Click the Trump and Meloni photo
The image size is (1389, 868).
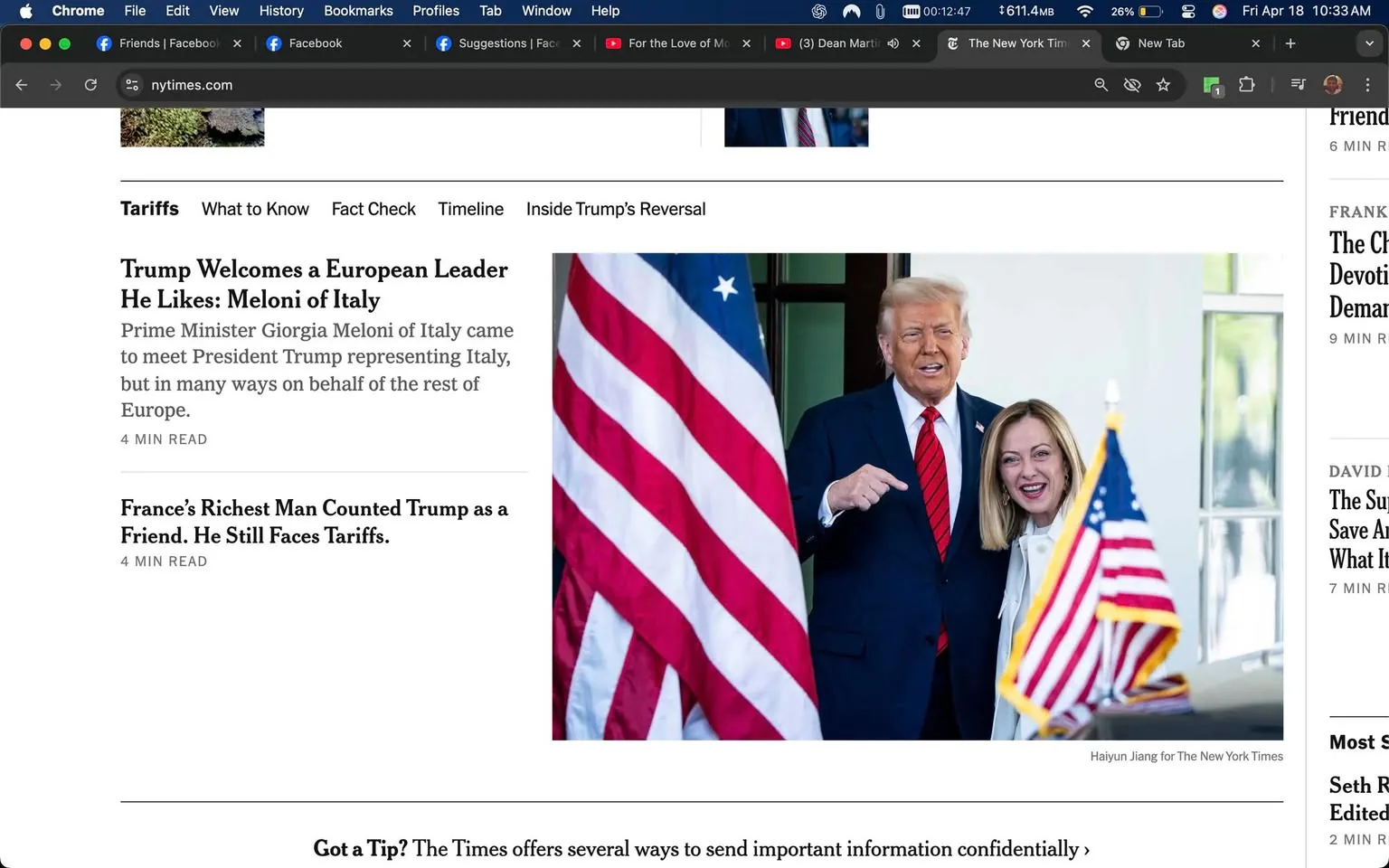pyautogui.click(x=916, y=495)
